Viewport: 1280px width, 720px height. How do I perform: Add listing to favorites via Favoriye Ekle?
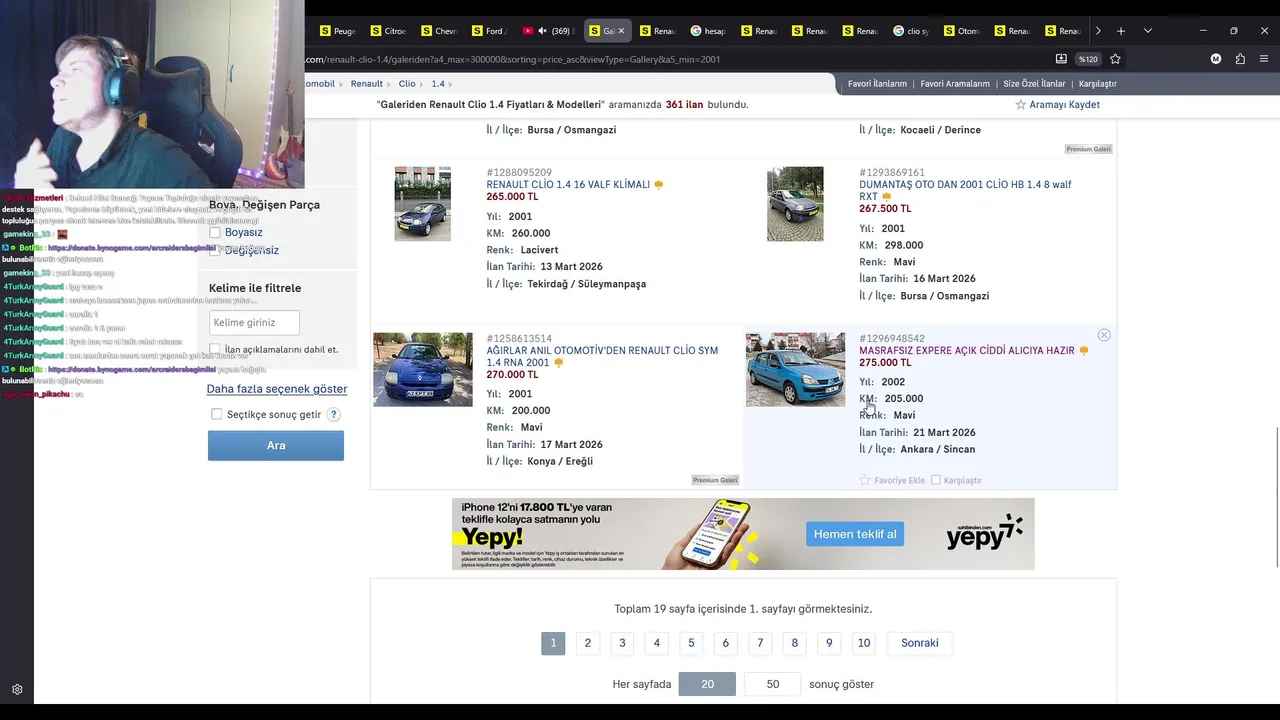[x=892, y=480]
